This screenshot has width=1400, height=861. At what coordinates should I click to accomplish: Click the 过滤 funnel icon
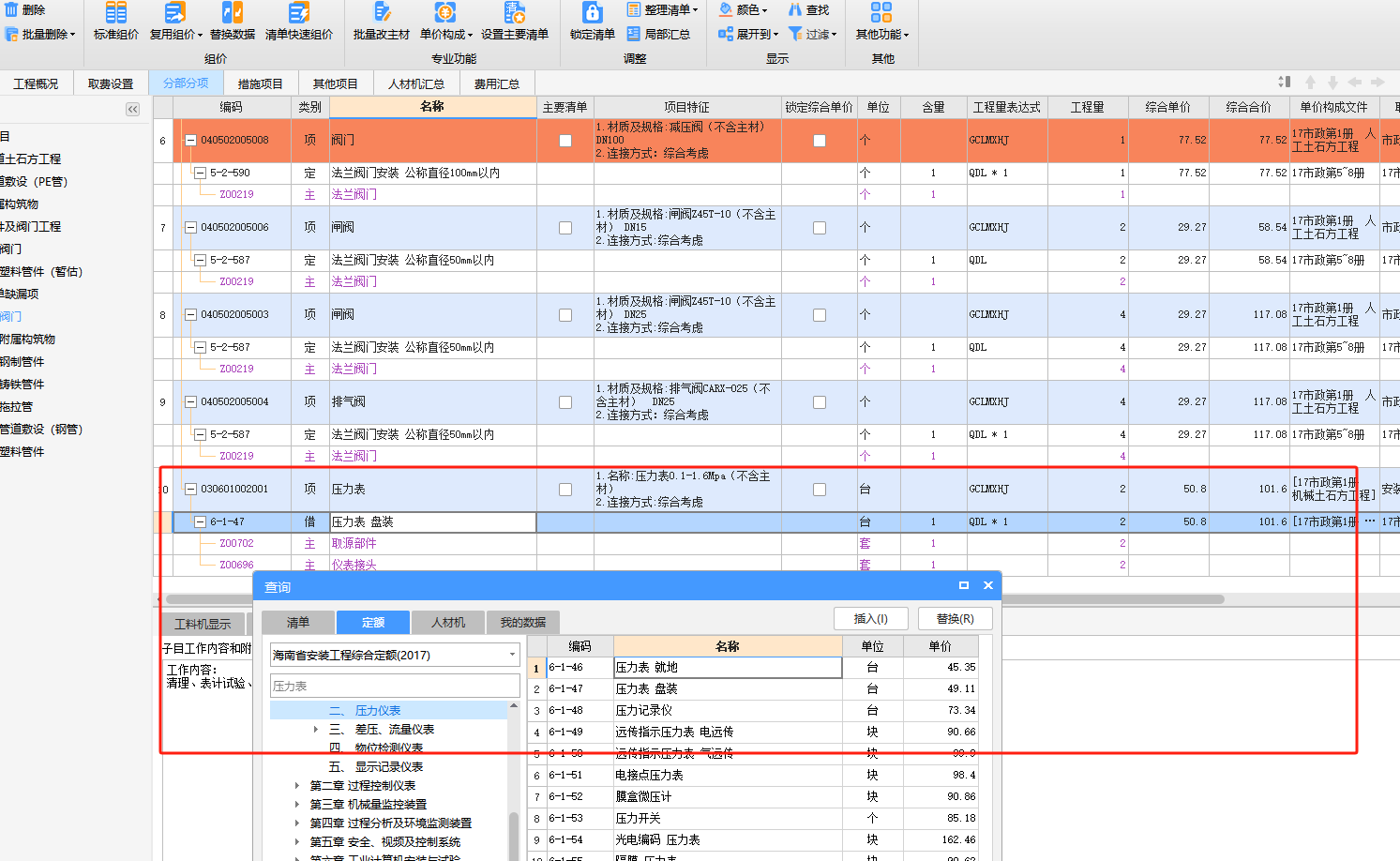pos(795,34)
